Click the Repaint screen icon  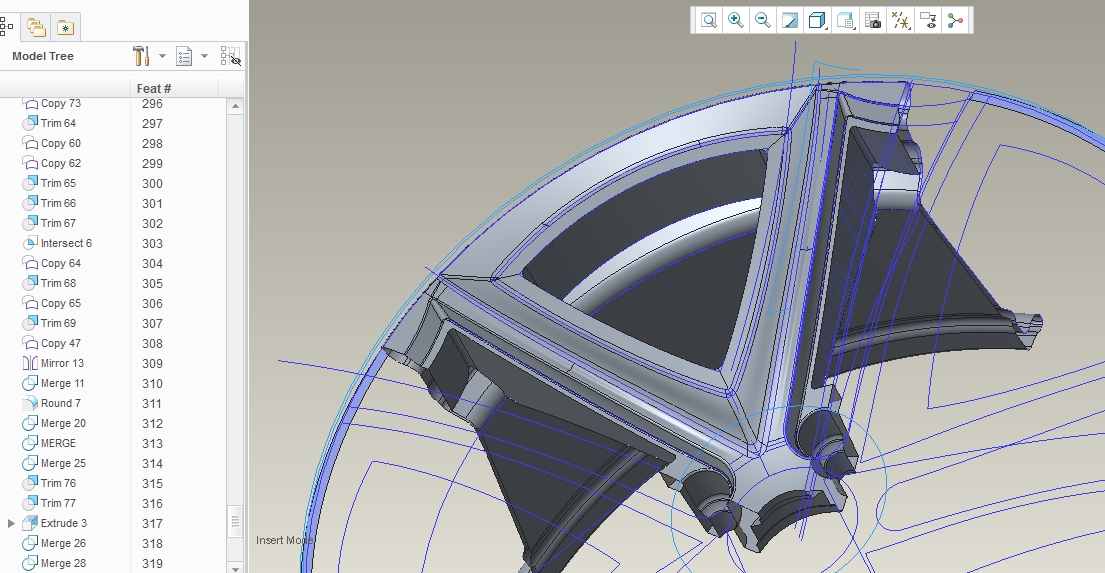tap(790, 20)
